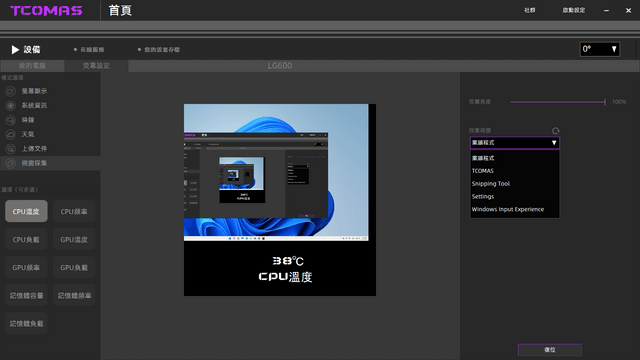Toggle the GPU溫度 option
Image resolution: width=640 pixels, height=360 pixels.
point(74,240)
